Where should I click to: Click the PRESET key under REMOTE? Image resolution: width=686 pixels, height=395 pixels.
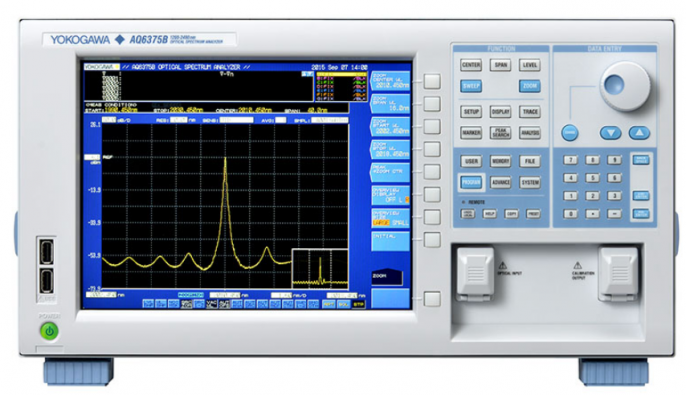(533, 214)
